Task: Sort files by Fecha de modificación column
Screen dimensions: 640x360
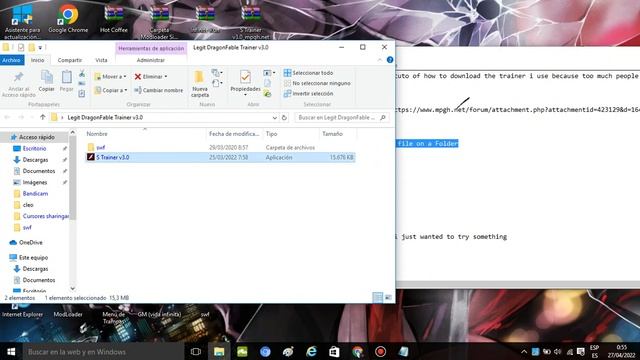Action: (234, 134)
